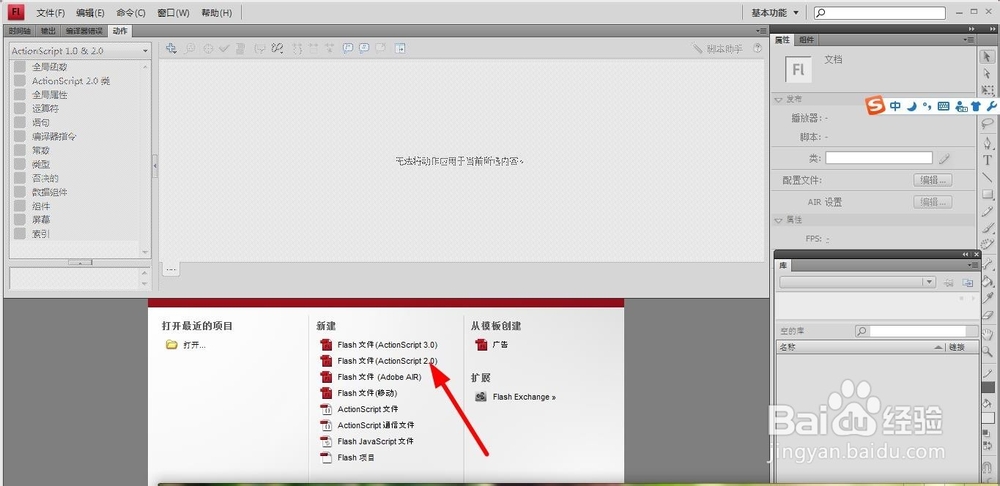Click the stroke color swatch in toolbox
The height and width of the screenshot is (486, 1000).
tap(988, 387)
